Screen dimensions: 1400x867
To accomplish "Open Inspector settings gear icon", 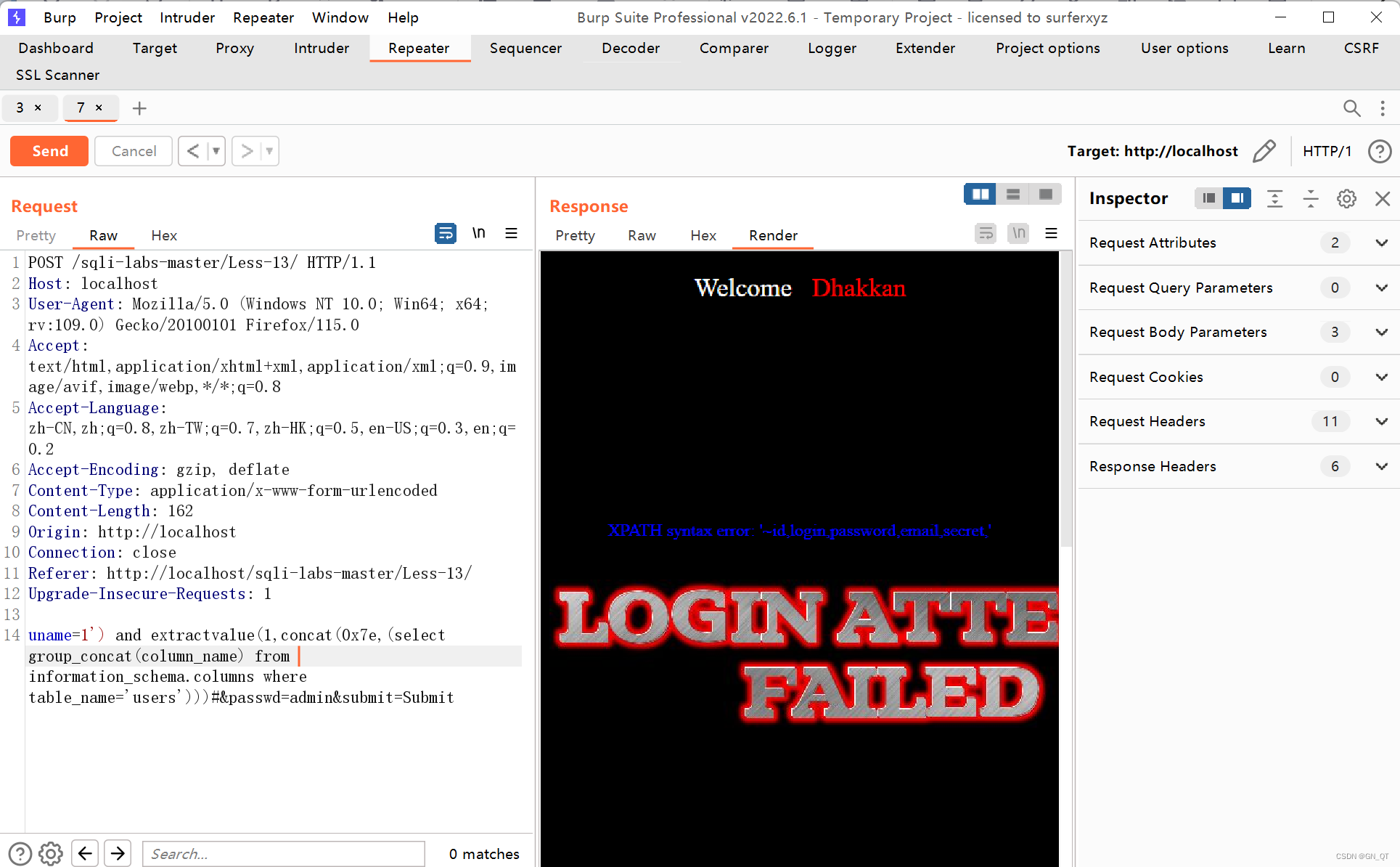I will [x=1346, y=198].
